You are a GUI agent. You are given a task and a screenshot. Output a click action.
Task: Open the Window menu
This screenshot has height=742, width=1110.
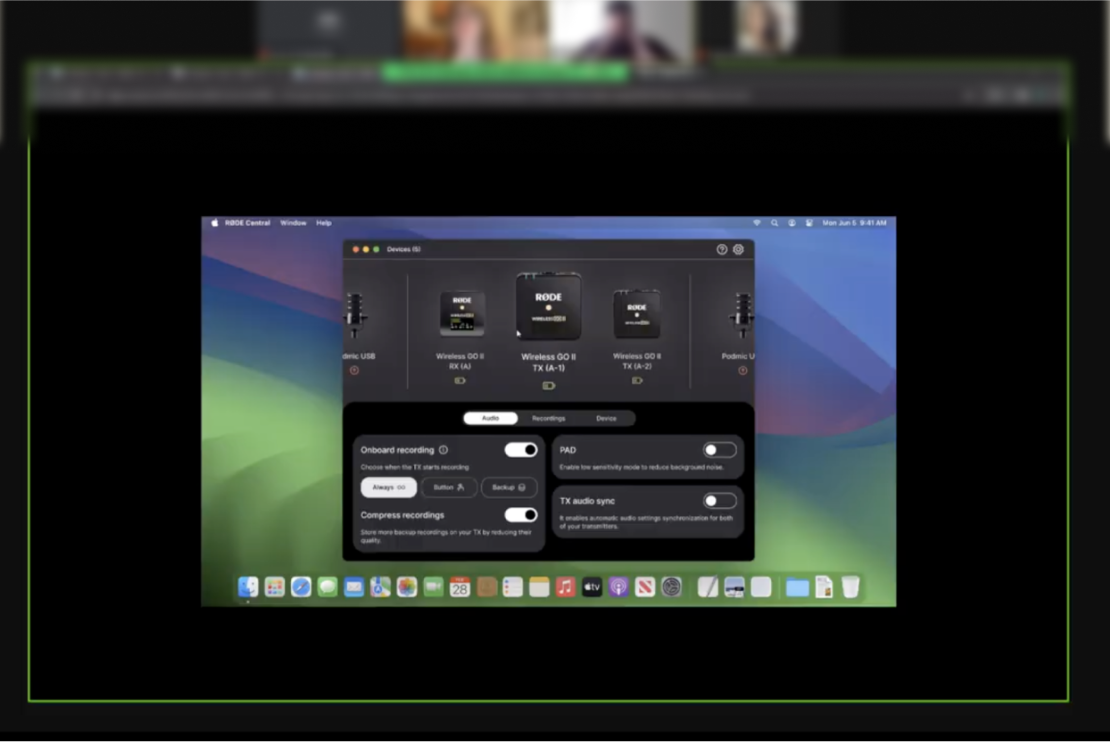click(x=293, y=223)
